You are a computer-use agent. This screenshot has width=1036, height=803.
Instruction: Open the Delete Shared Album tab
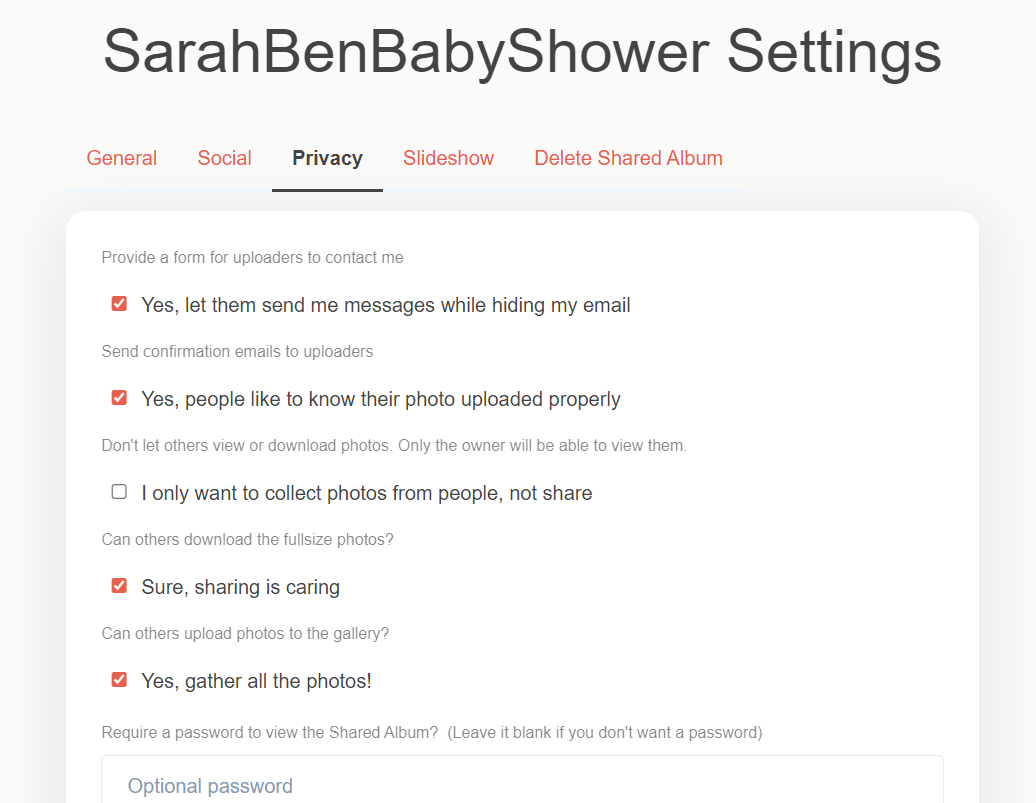point(628,158)
